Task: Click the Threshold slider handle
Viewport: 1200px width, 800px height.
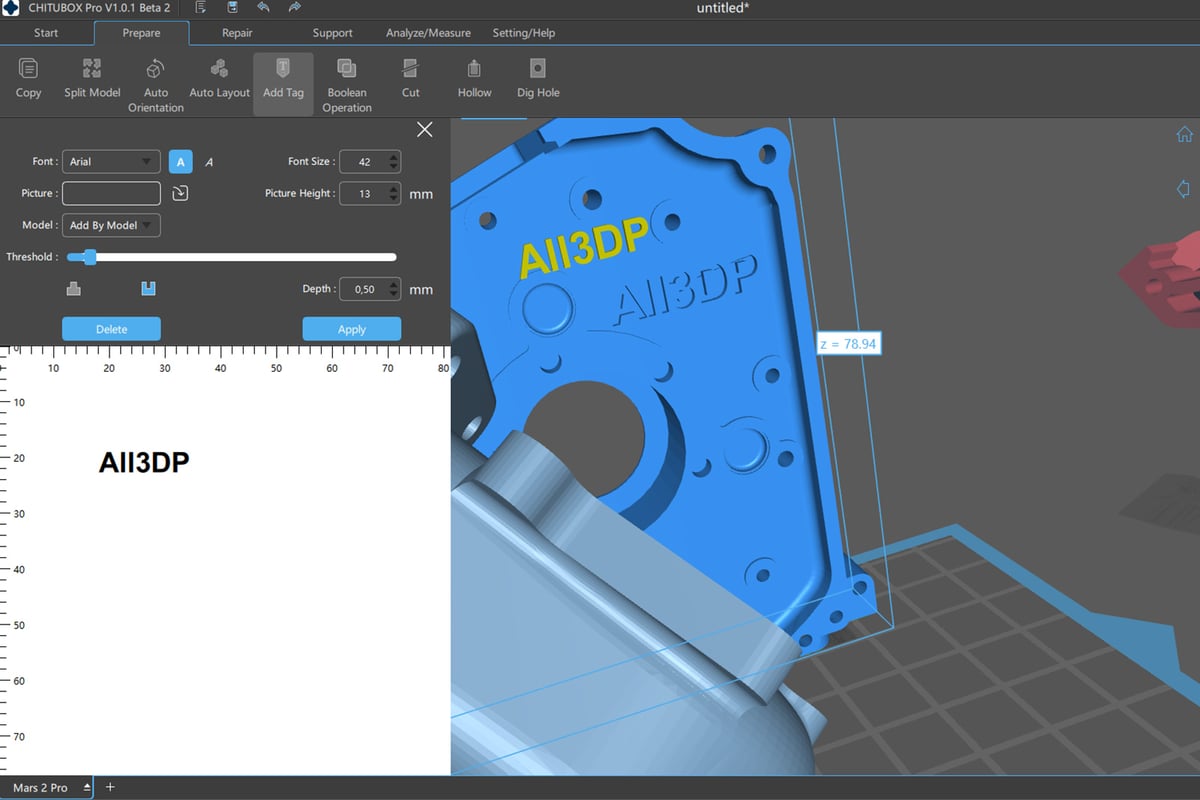Action: pos(90,257)
